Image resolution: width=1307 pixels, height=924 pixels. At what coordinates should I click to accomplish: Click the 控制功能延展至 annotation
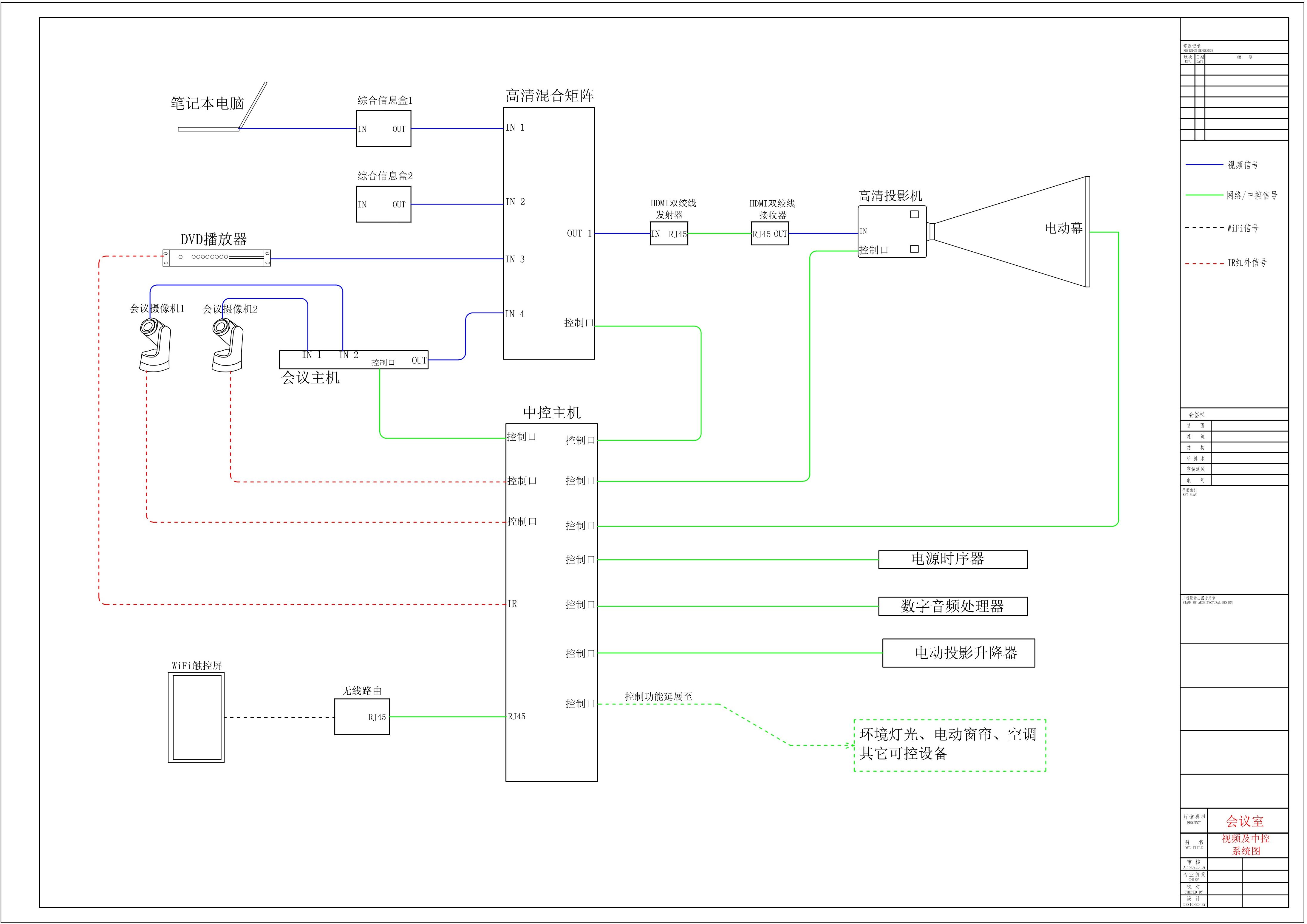coord(659,696)
